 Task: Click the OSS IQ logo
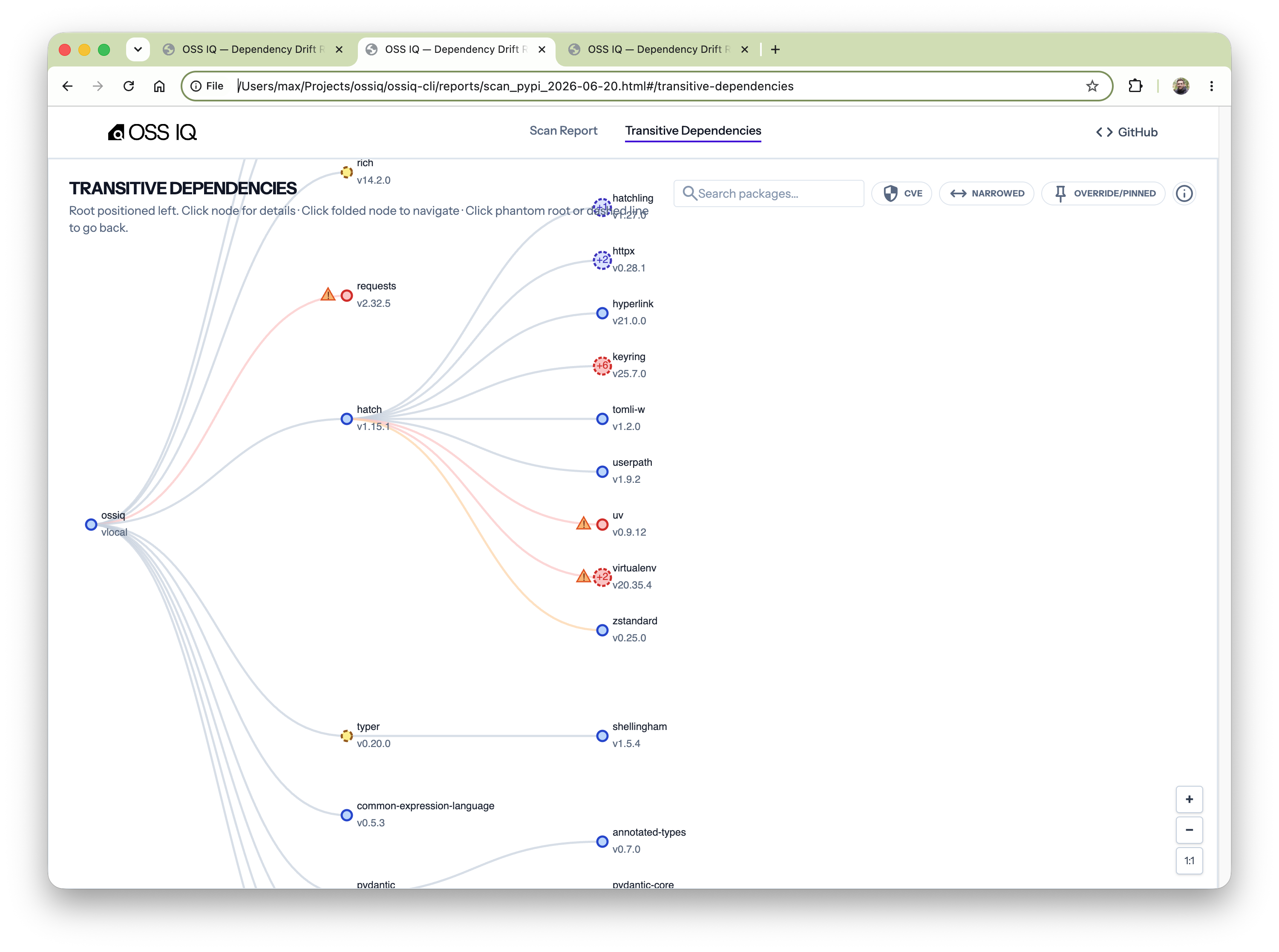coord(152,132)
